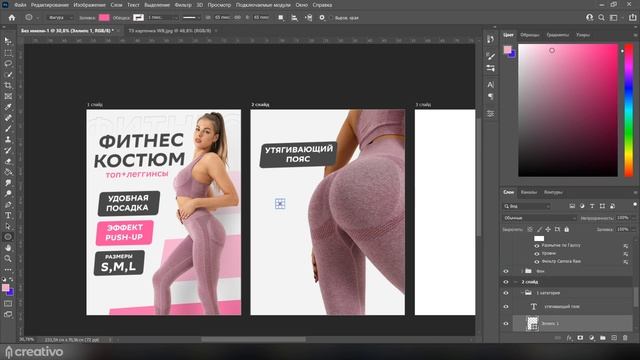Screen dimensions: 640x360
Task: Toggle pixel layer filter in Layers
Action: click(572, 206)
